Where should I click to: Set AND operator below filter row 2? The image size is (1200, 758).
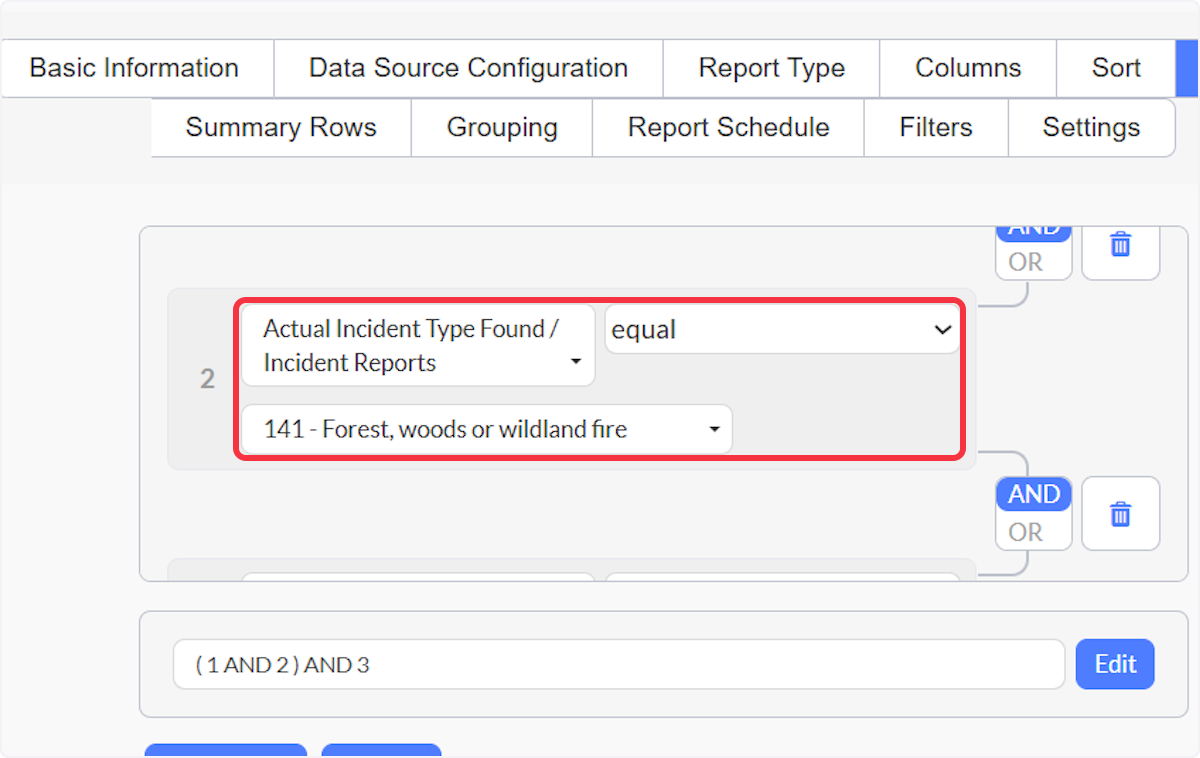pyautogui.click(x=1034, y=495)
